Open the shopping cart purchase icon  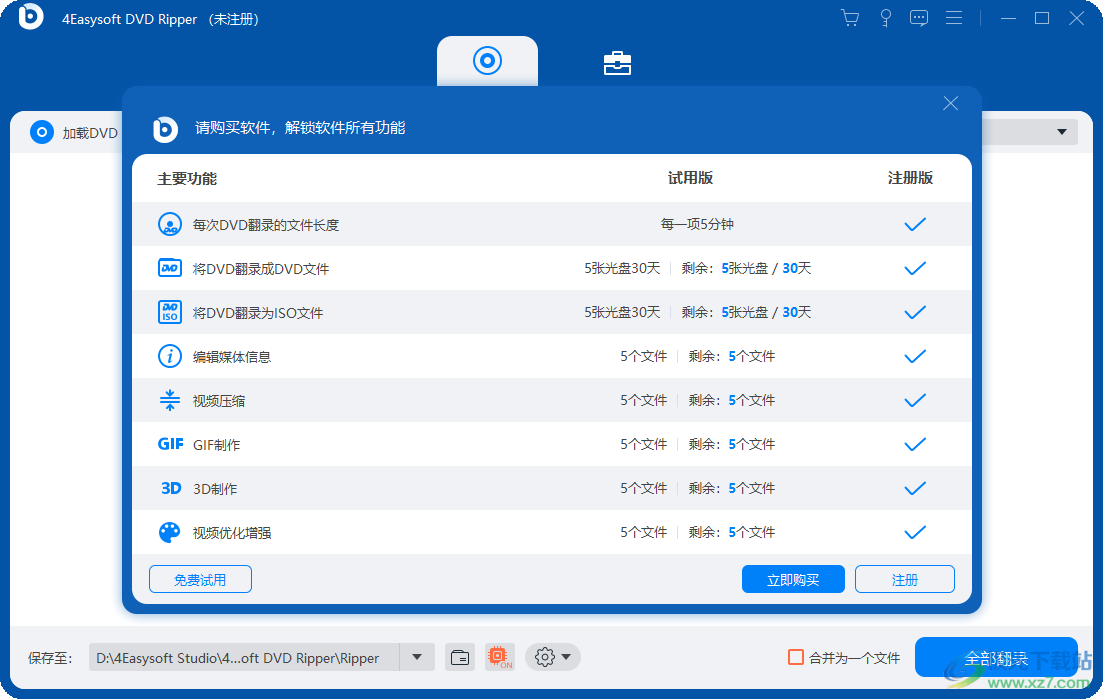[x=850, y=18]
